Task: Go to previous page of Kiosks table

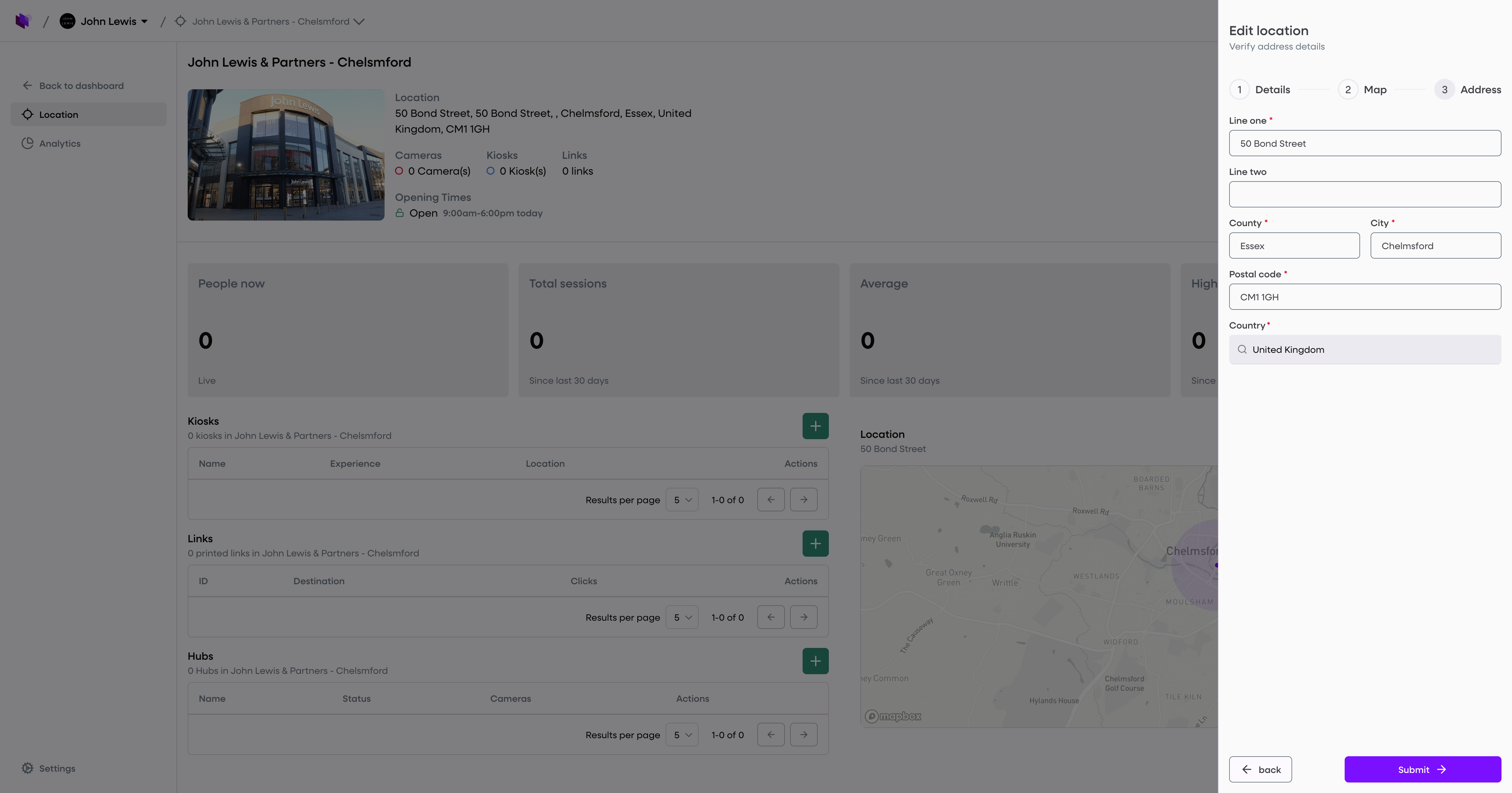Action: coord(771,500)
